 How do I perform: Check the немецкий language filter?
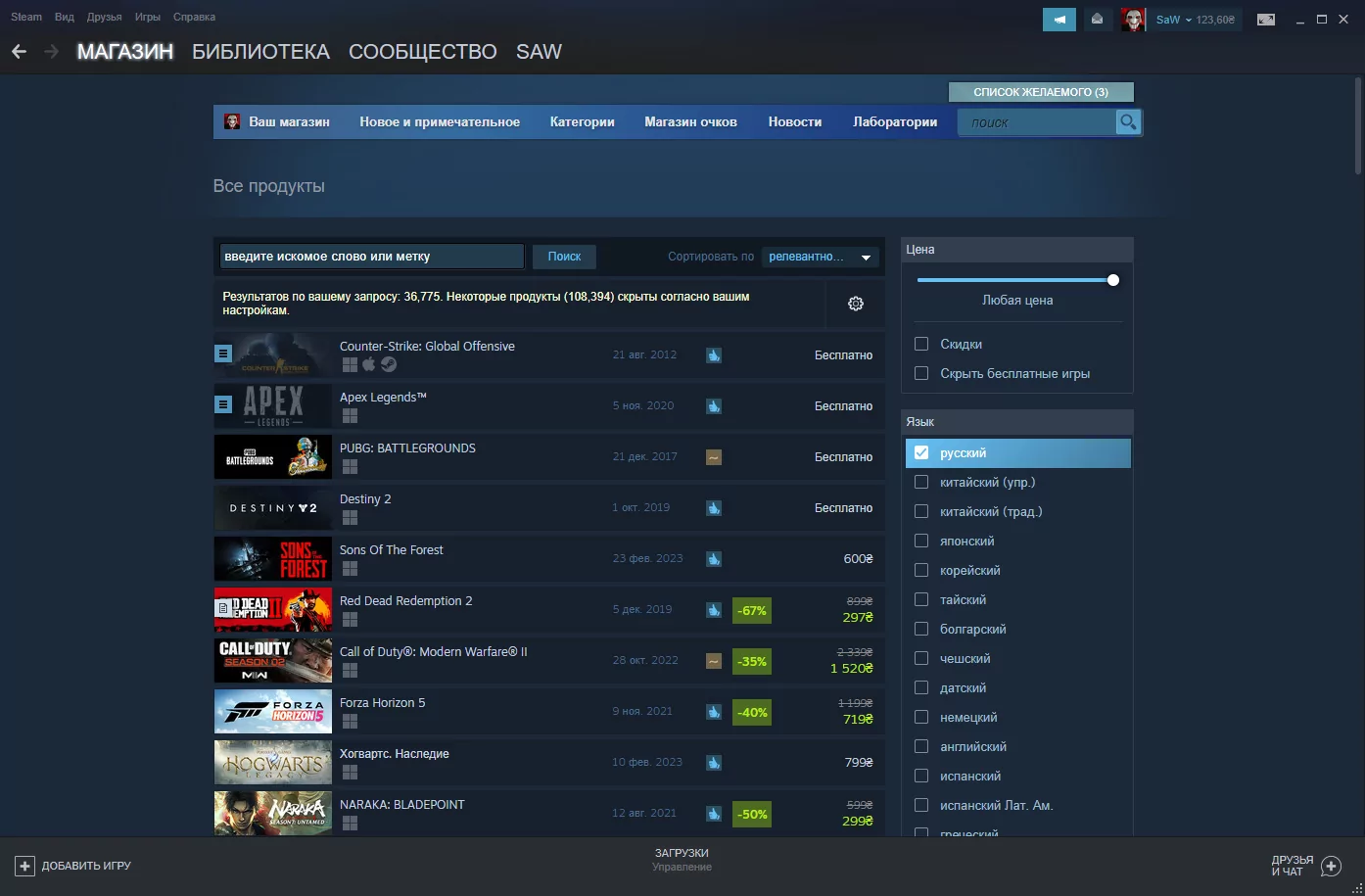tap(921, 717)
